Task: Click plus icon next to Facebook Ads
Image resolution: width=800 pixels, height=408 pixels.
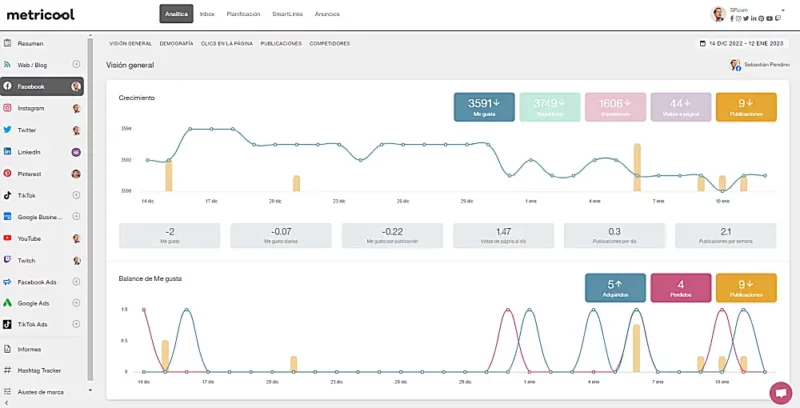Action: [76, 282]
